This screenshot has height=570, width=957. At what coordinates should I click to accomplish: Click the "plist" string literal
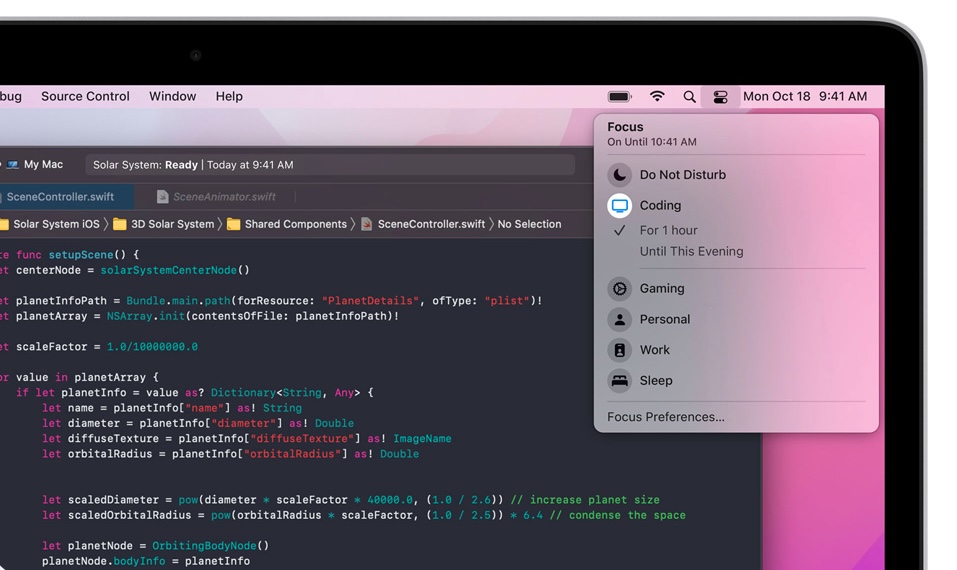tap(507, 301)
